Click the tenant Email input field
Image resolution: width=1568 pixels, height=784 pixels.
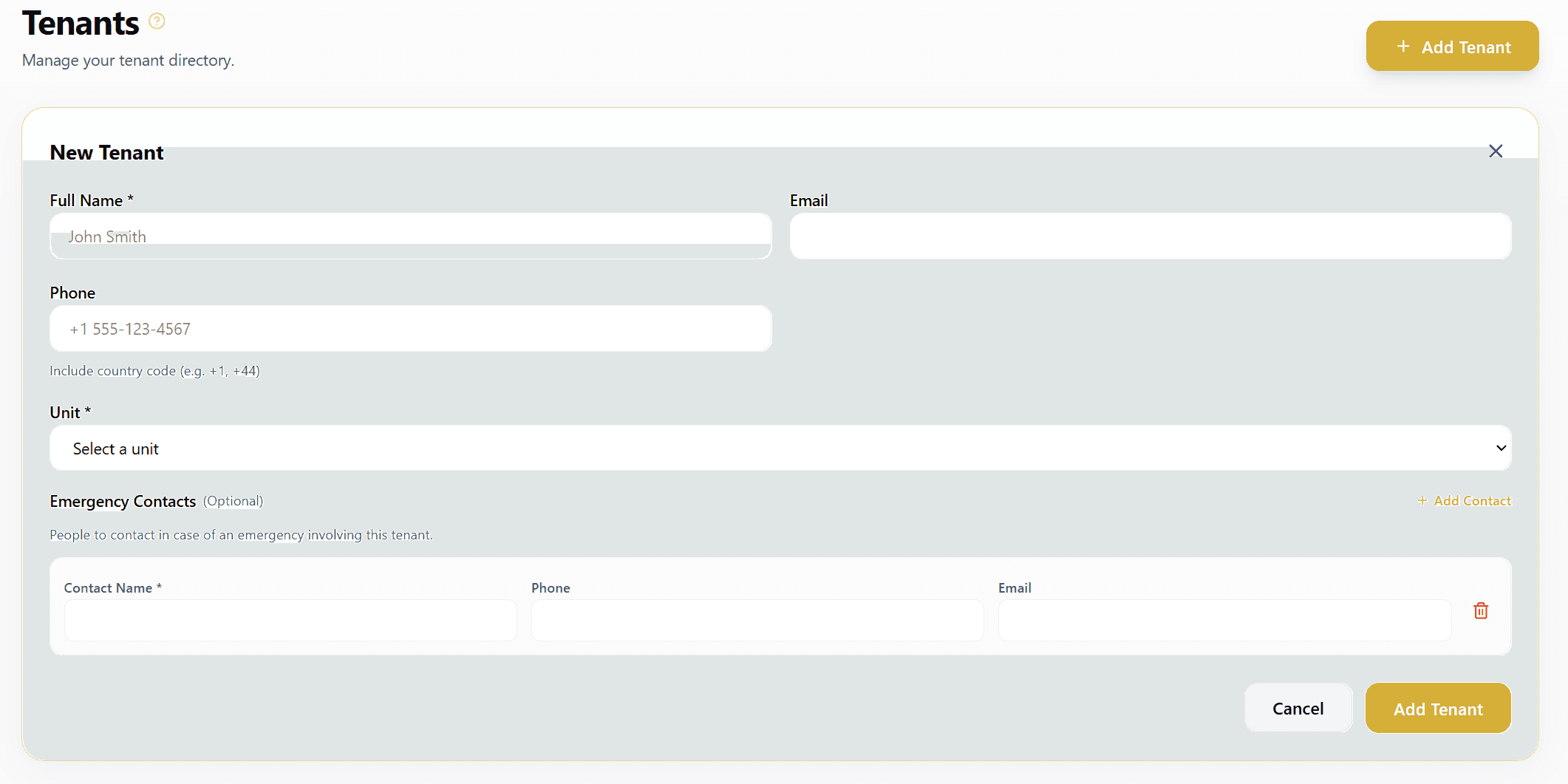(1150, 236)
